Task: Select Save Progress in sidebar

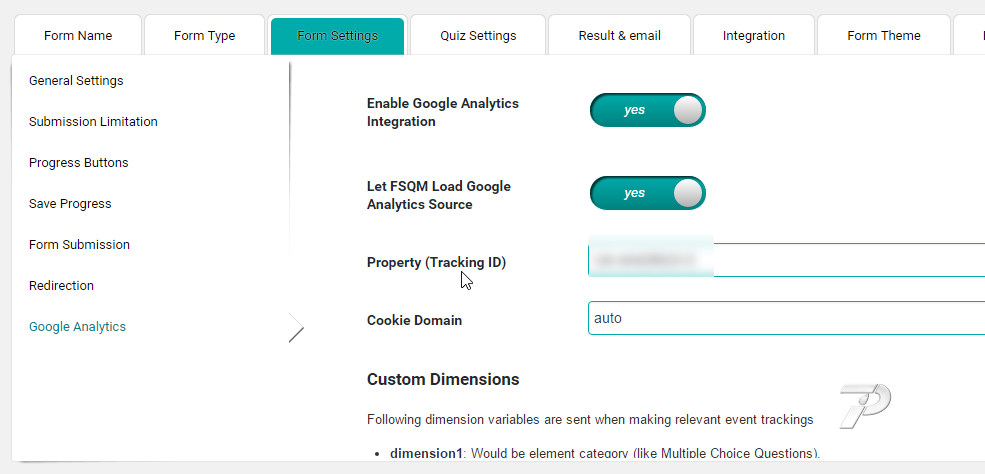Action: coord(70,204)
